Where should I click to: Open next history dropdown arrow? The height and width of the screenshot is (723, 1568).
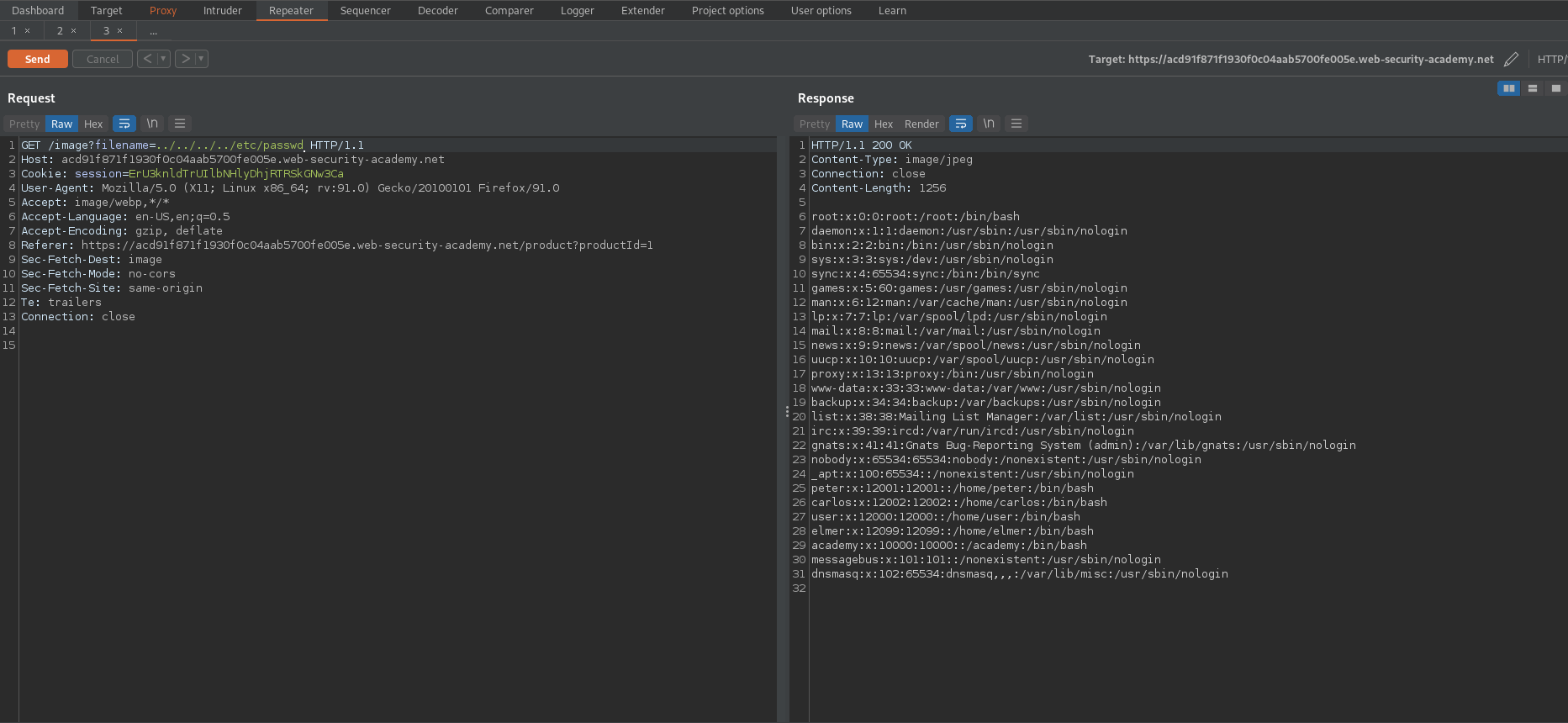(x=202, y=59)
